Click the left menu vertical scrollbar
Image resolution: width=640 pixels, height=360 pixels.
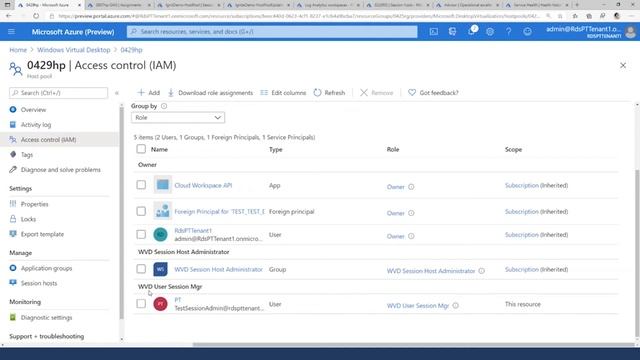[x=121, y=212]
